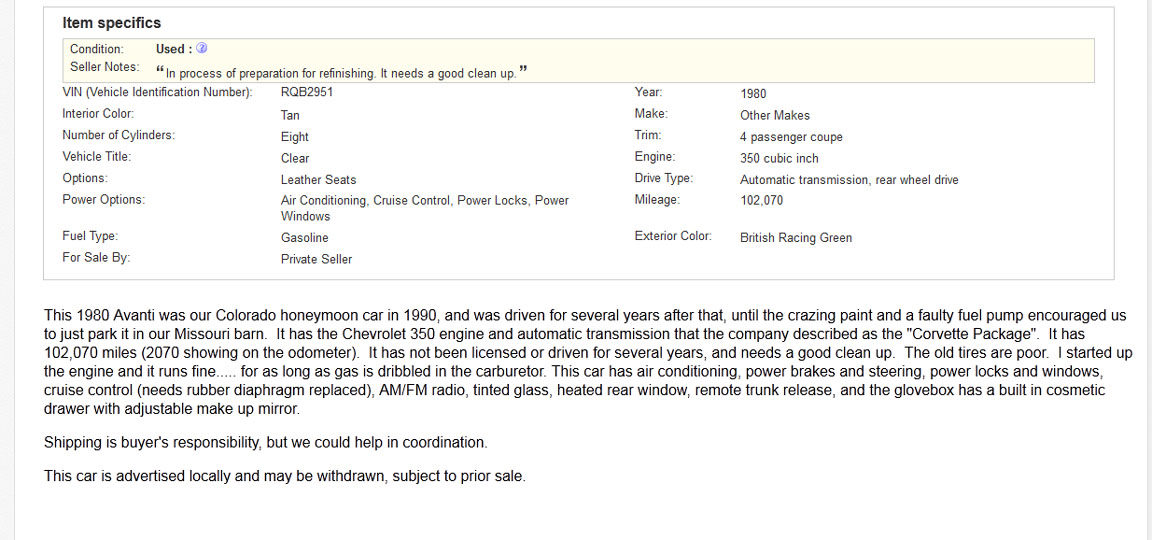Click the shipping responsibility paragraph
This screenshot has width=1152, height=540.
[265, 442]
